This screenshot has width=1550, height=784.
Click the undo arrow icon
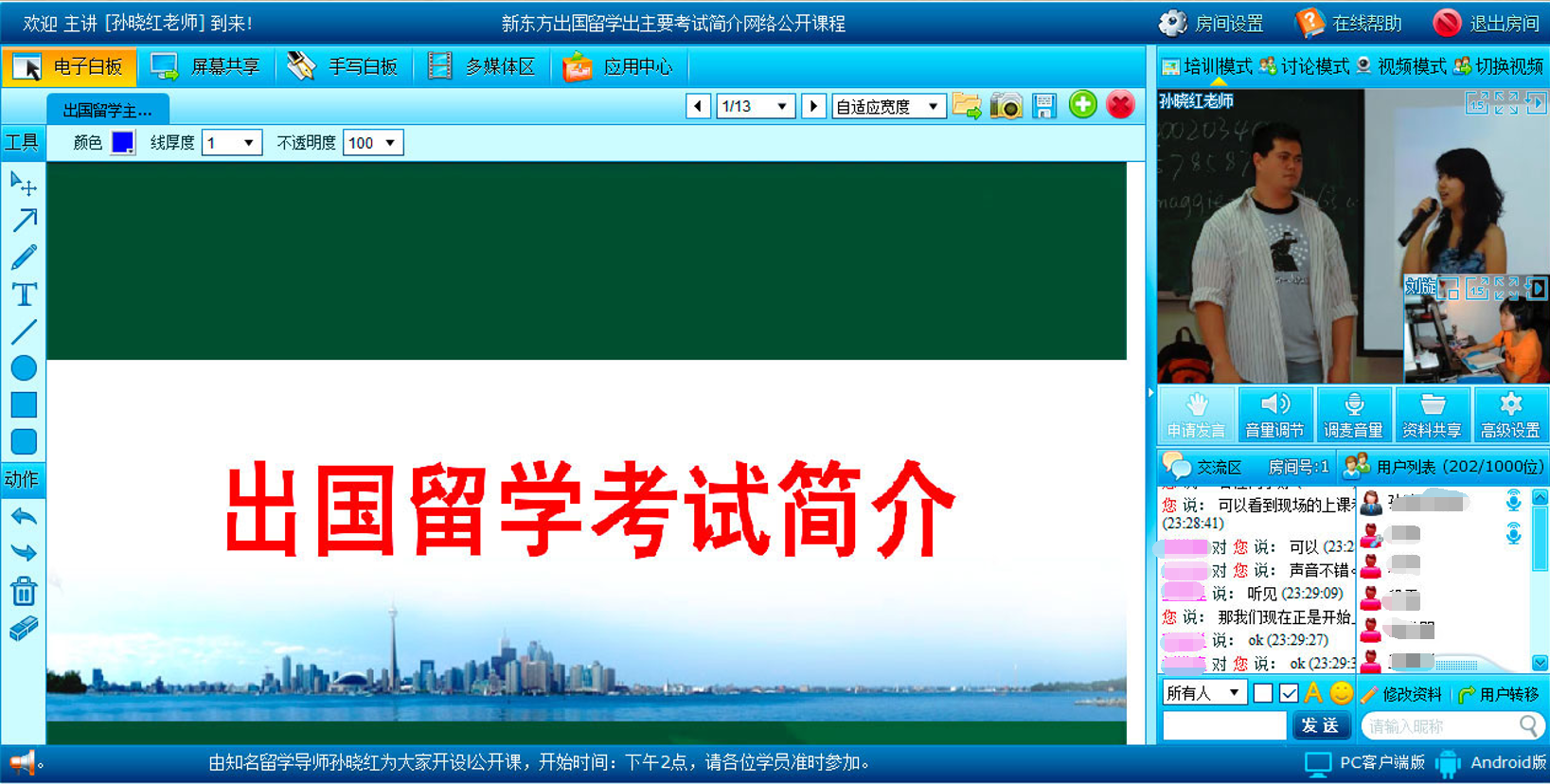pyautogui.click(x=24, y=517)
